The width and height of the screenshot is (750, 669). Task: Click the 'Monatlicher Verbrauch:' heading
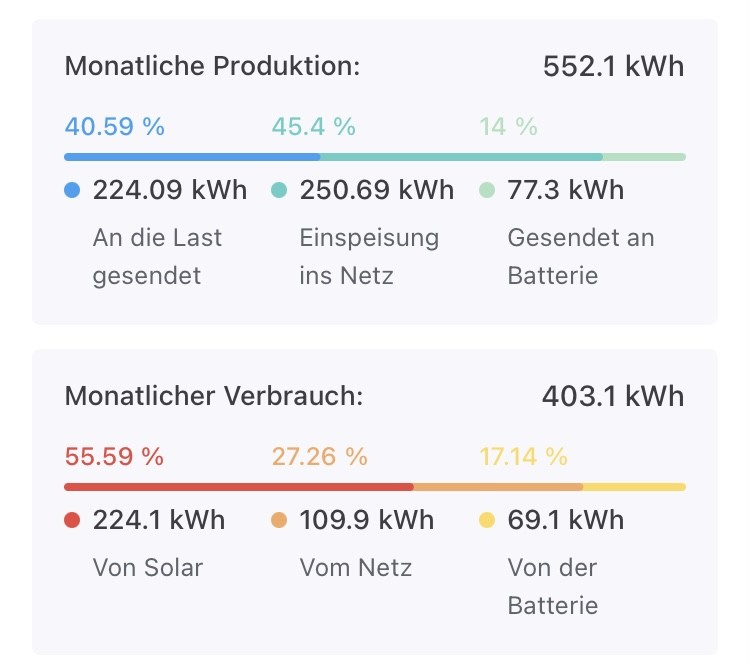tap(213, 396)
